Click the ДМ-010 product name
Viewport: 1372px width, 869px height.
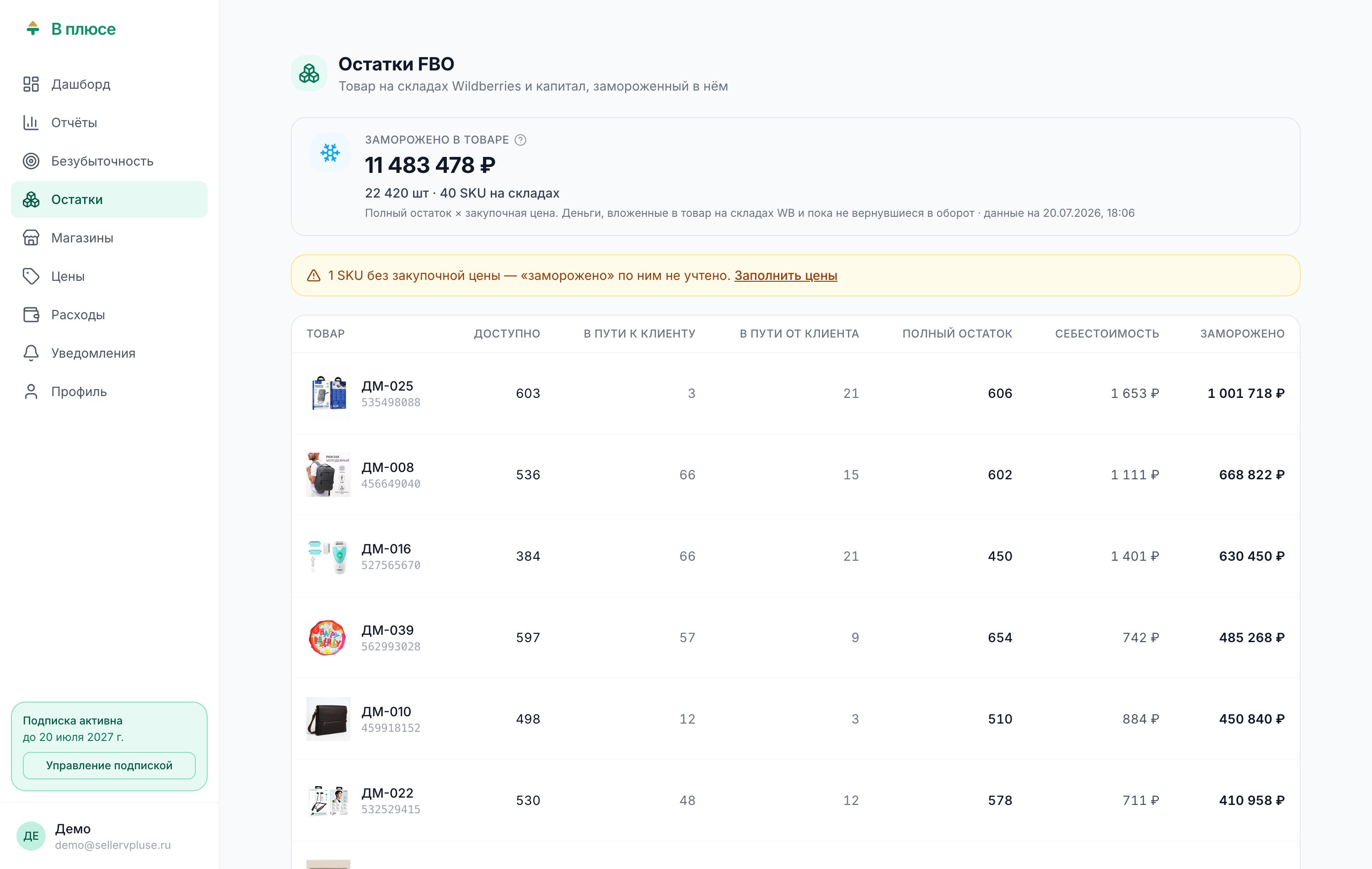coord(386,712)
